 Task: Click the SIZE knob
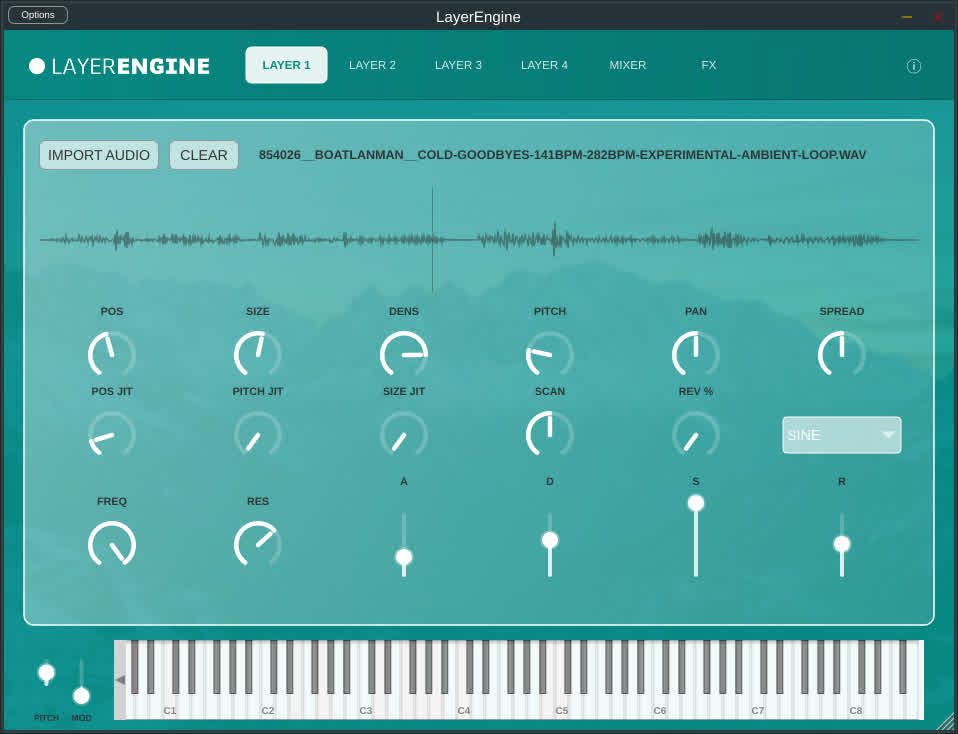point(258,354)
